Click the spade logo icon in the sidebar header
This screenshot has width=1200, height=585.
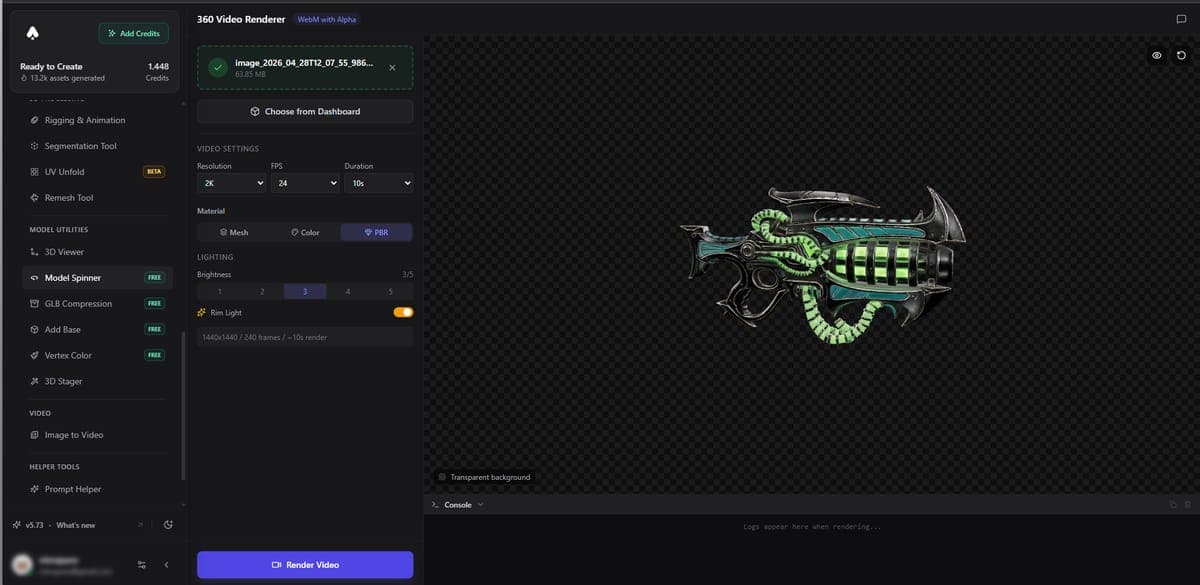pyautogui.click(x=31, y=33)
